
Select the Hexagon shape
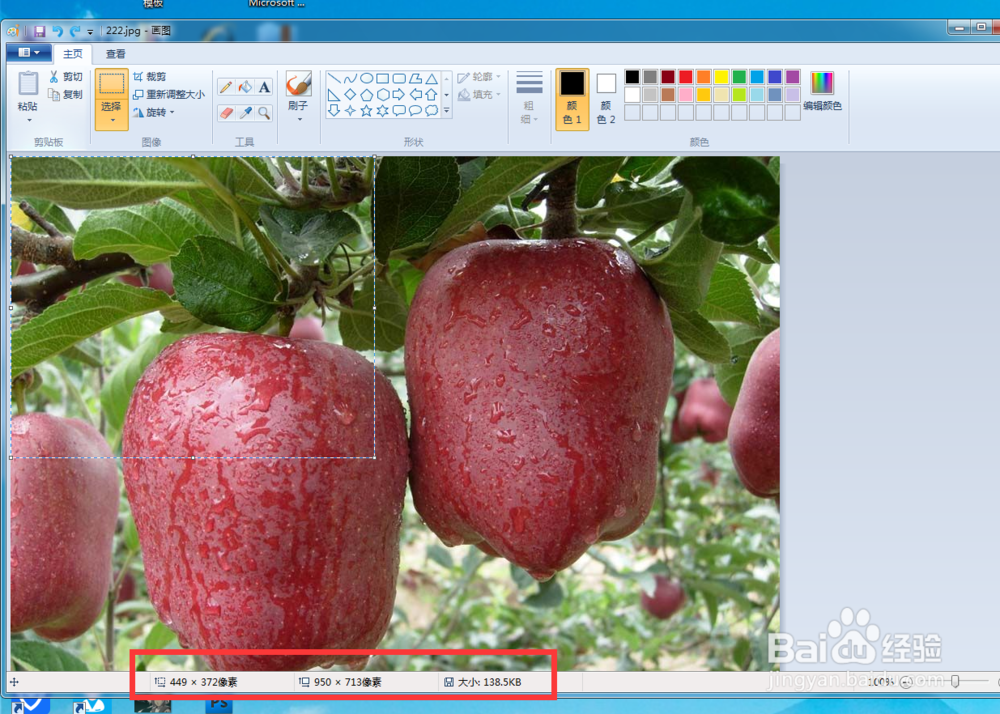click(x=383, y=94)
